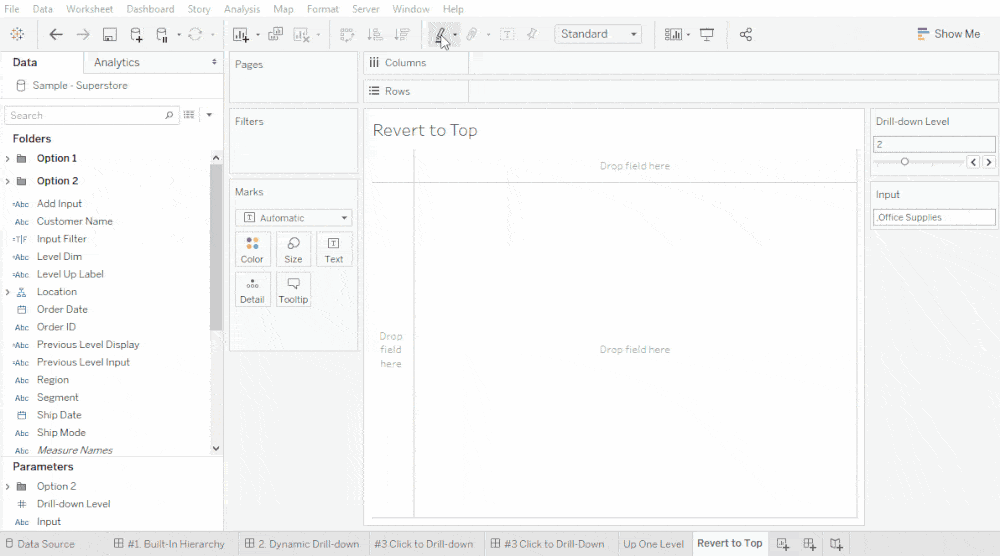Open Show/Hide cards icon

[673, 34]
